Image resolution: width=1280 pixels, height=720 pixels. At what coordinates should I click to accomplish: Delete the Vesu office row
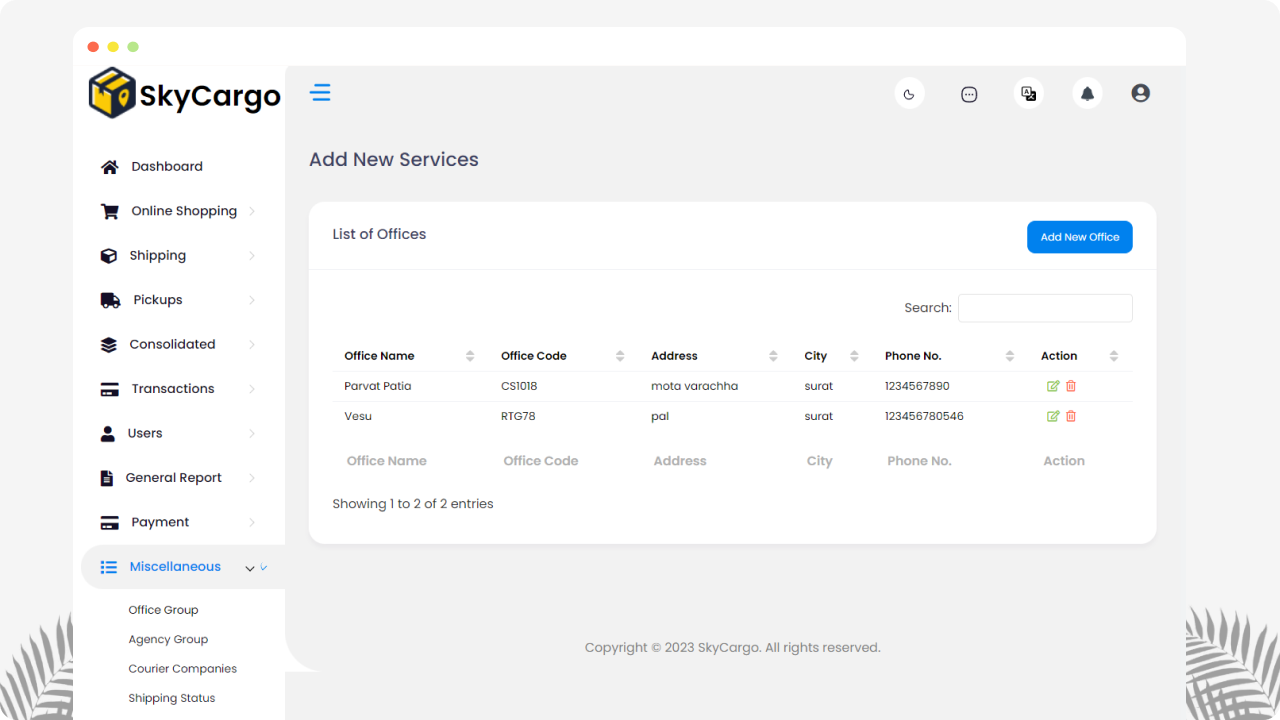pos(1071,416)
